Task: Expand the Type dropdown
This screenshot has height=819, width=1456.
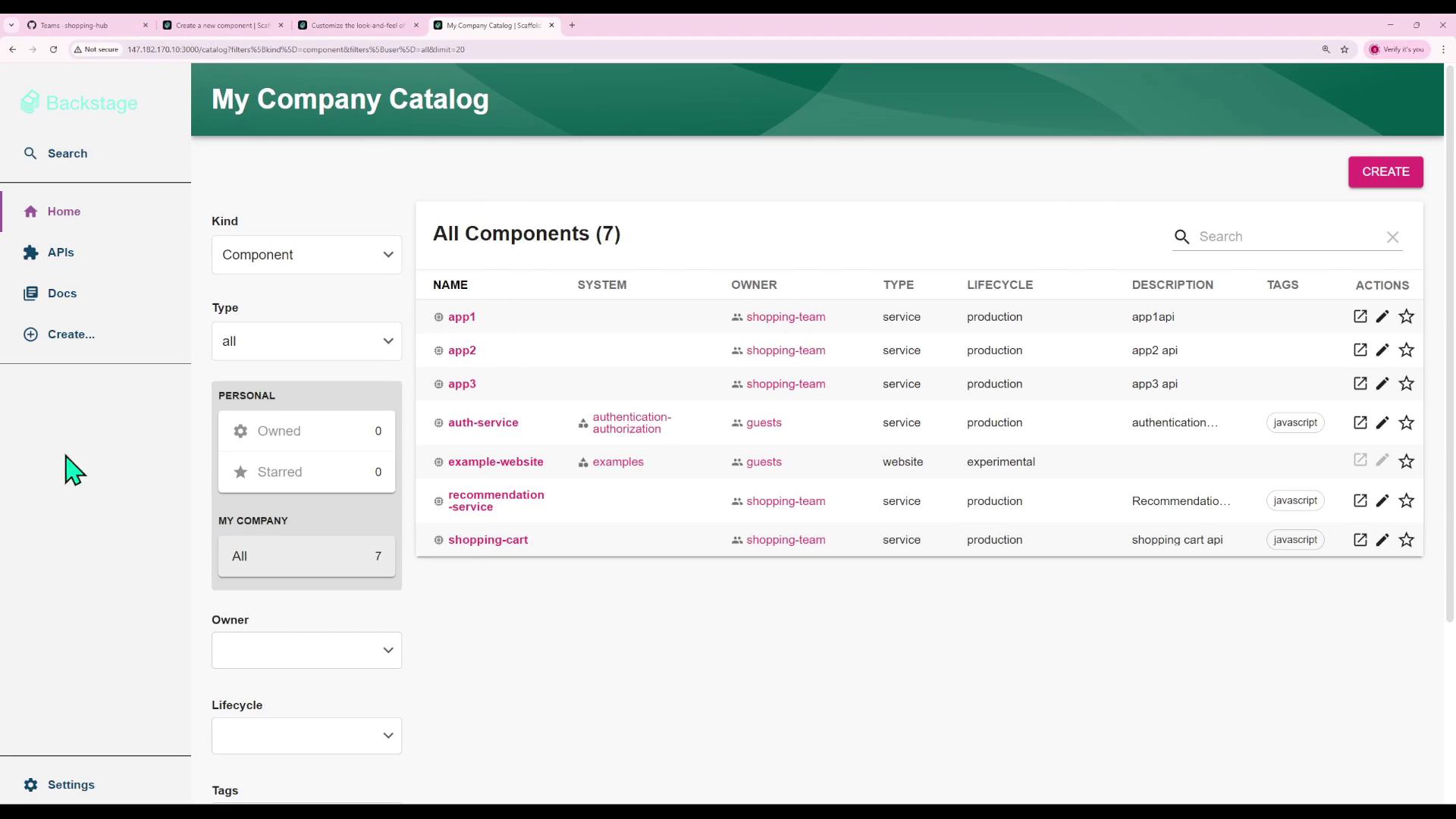Action: pyautogui.click(x=306, y=341)
